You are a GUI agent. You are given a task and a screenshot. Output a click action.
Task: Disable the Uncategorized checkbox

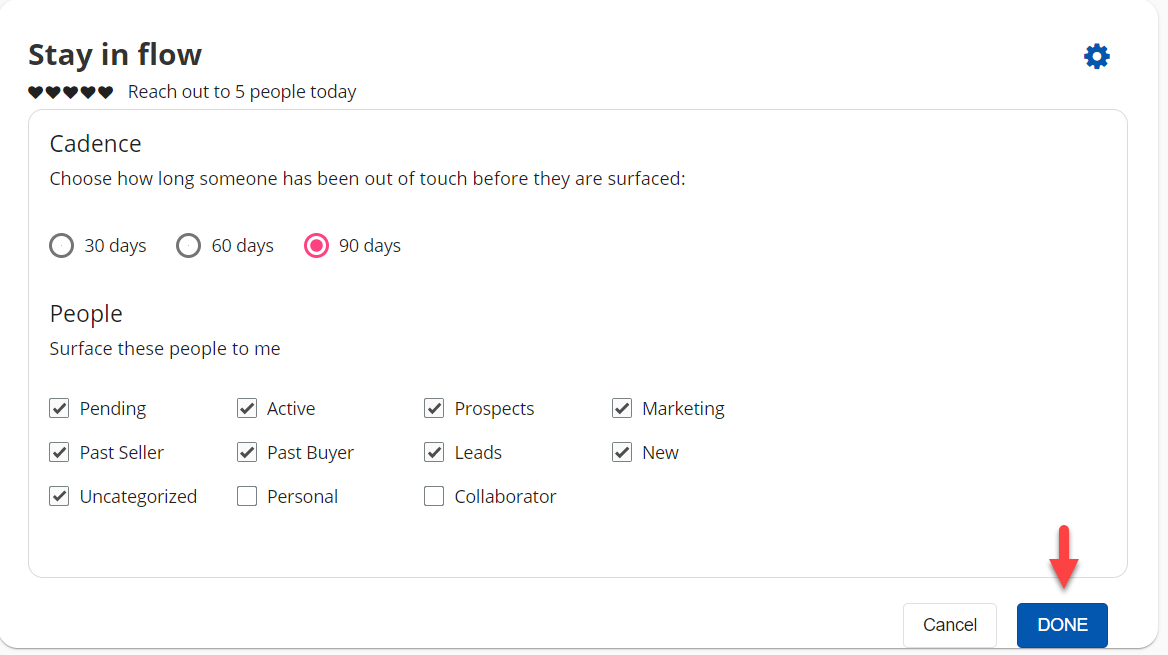click(x=60, y=497)
